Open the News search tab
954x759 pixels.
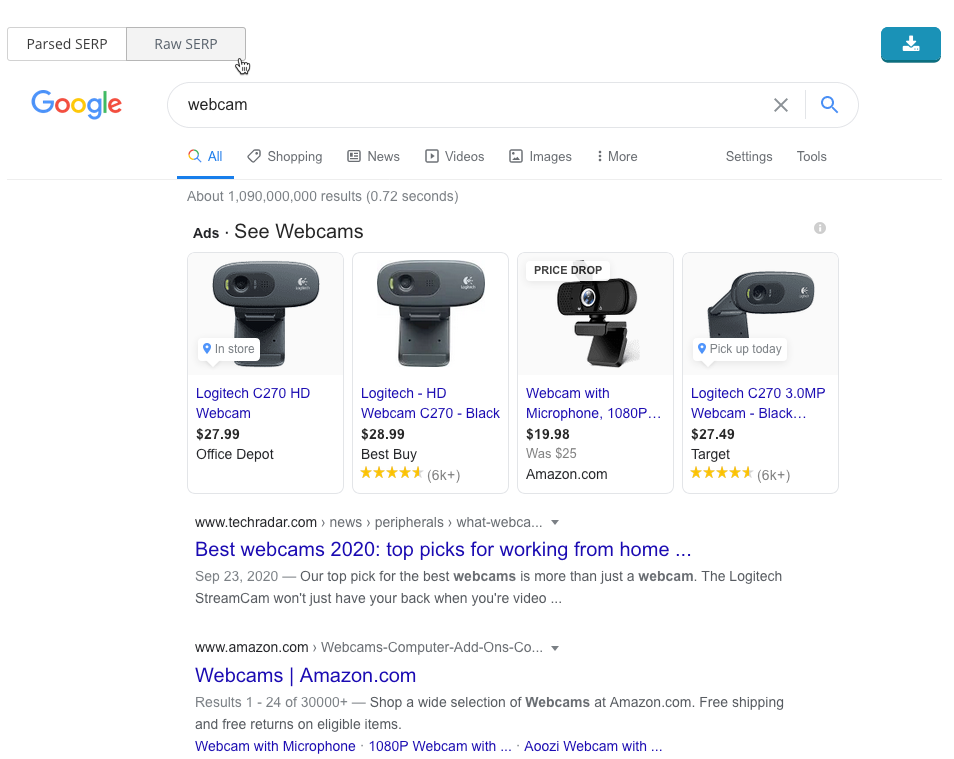click(373, 157)
